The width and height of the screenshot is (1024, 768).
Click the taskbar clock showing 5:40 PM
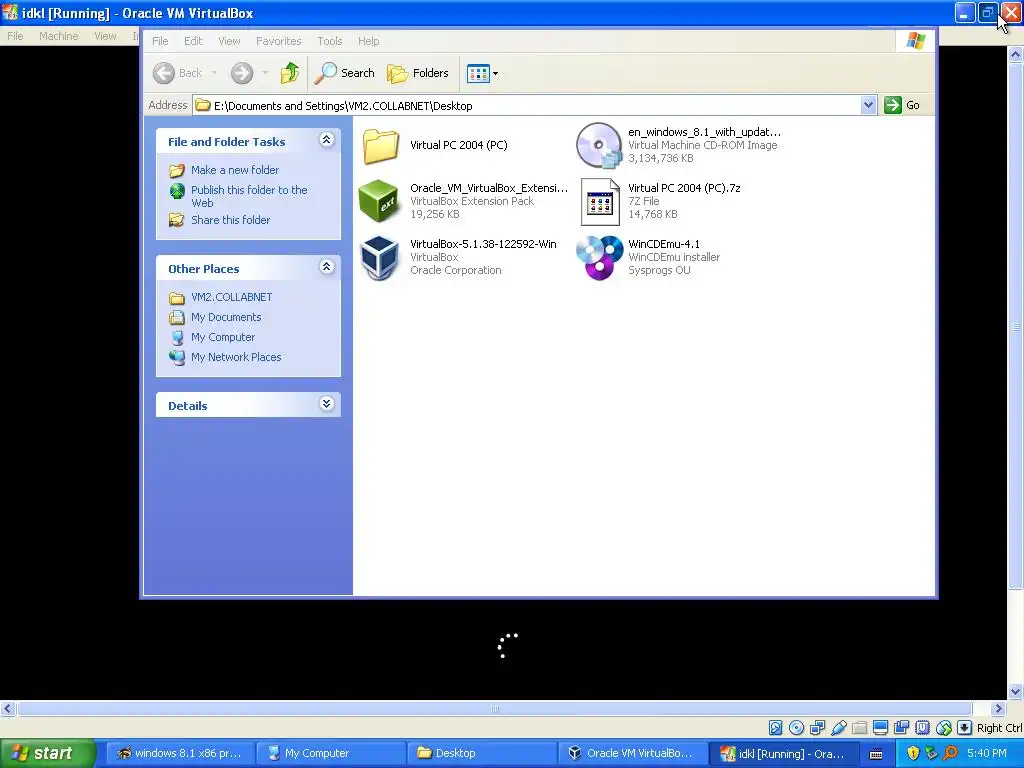click(x=987, y=753)
